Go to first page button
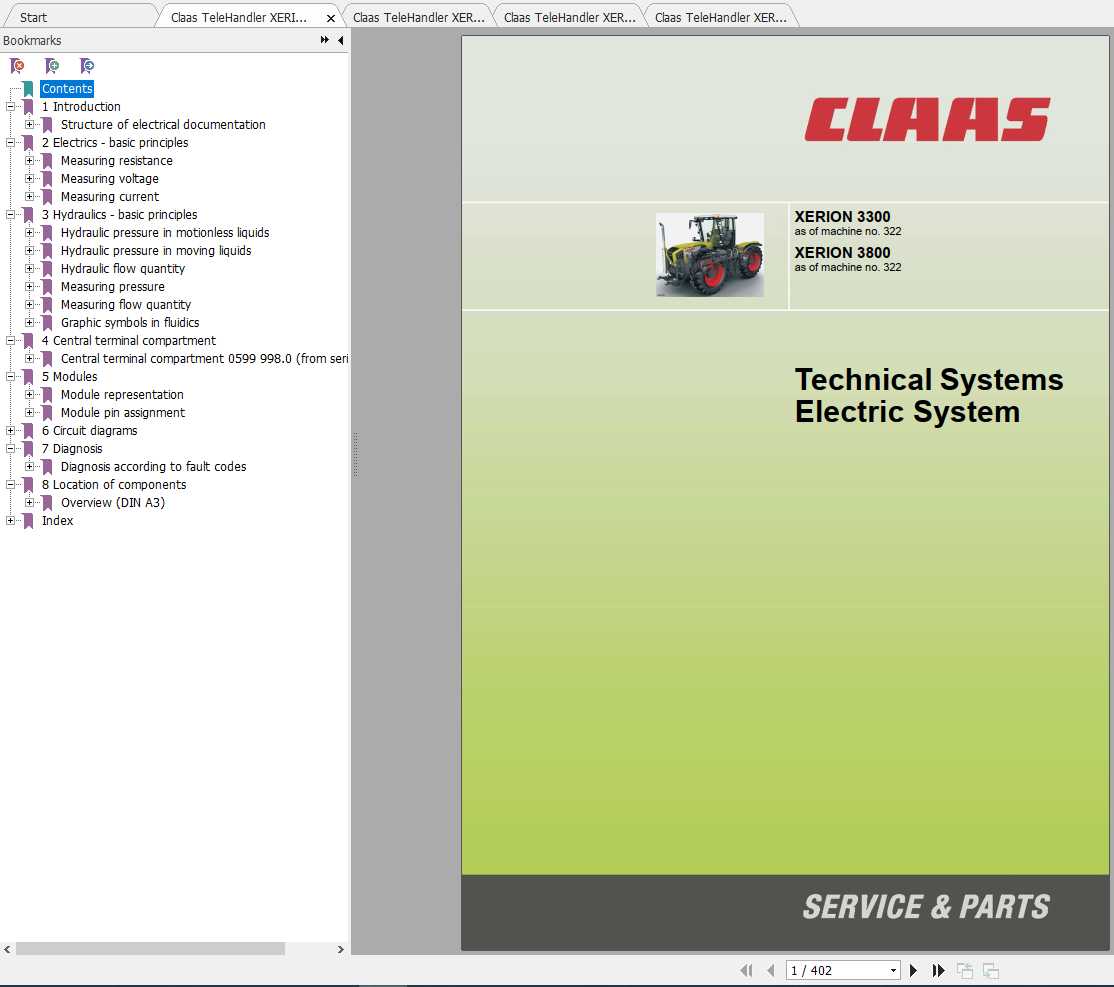 [x=746, y=970]
